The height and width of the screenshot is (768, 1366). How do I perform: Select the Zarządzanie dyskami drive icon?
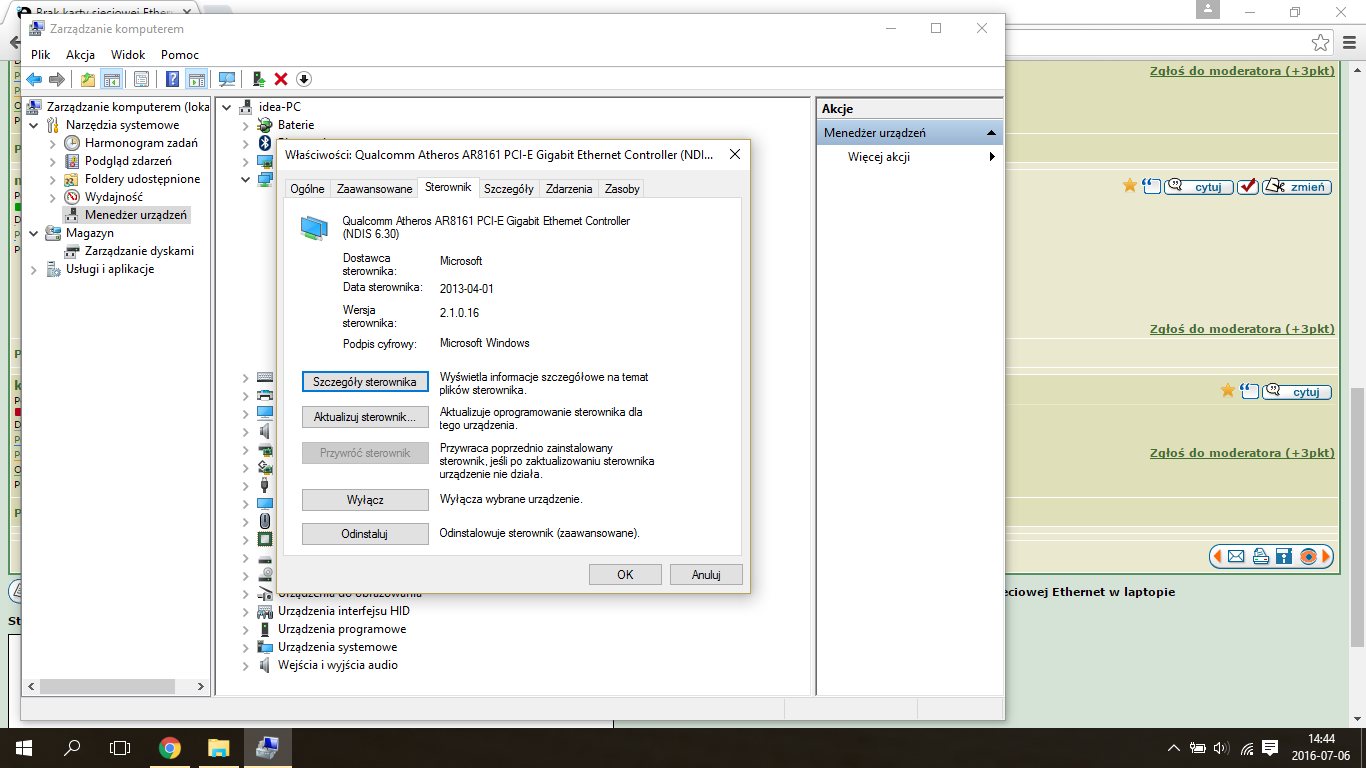[72, 251]
